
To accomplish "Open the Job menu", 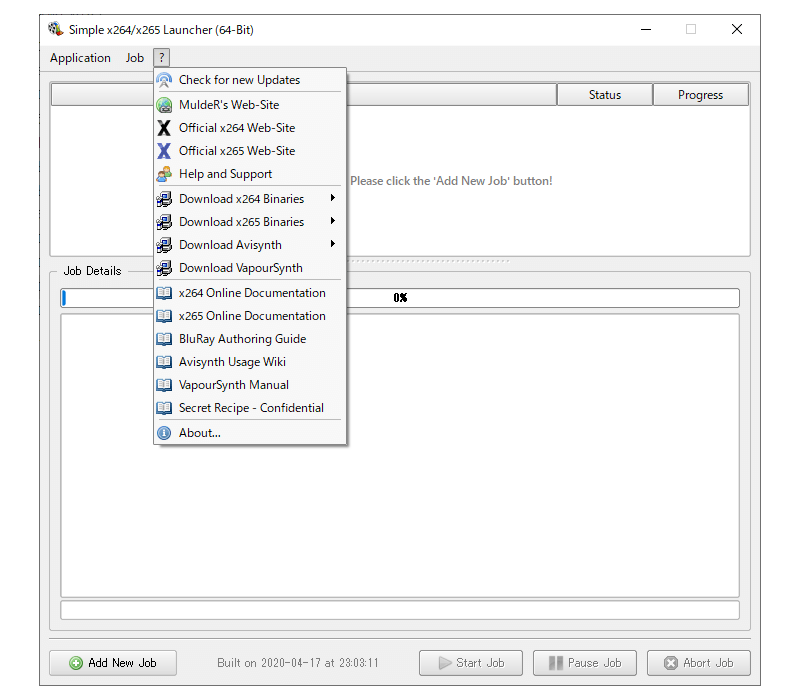I will 135,58.
